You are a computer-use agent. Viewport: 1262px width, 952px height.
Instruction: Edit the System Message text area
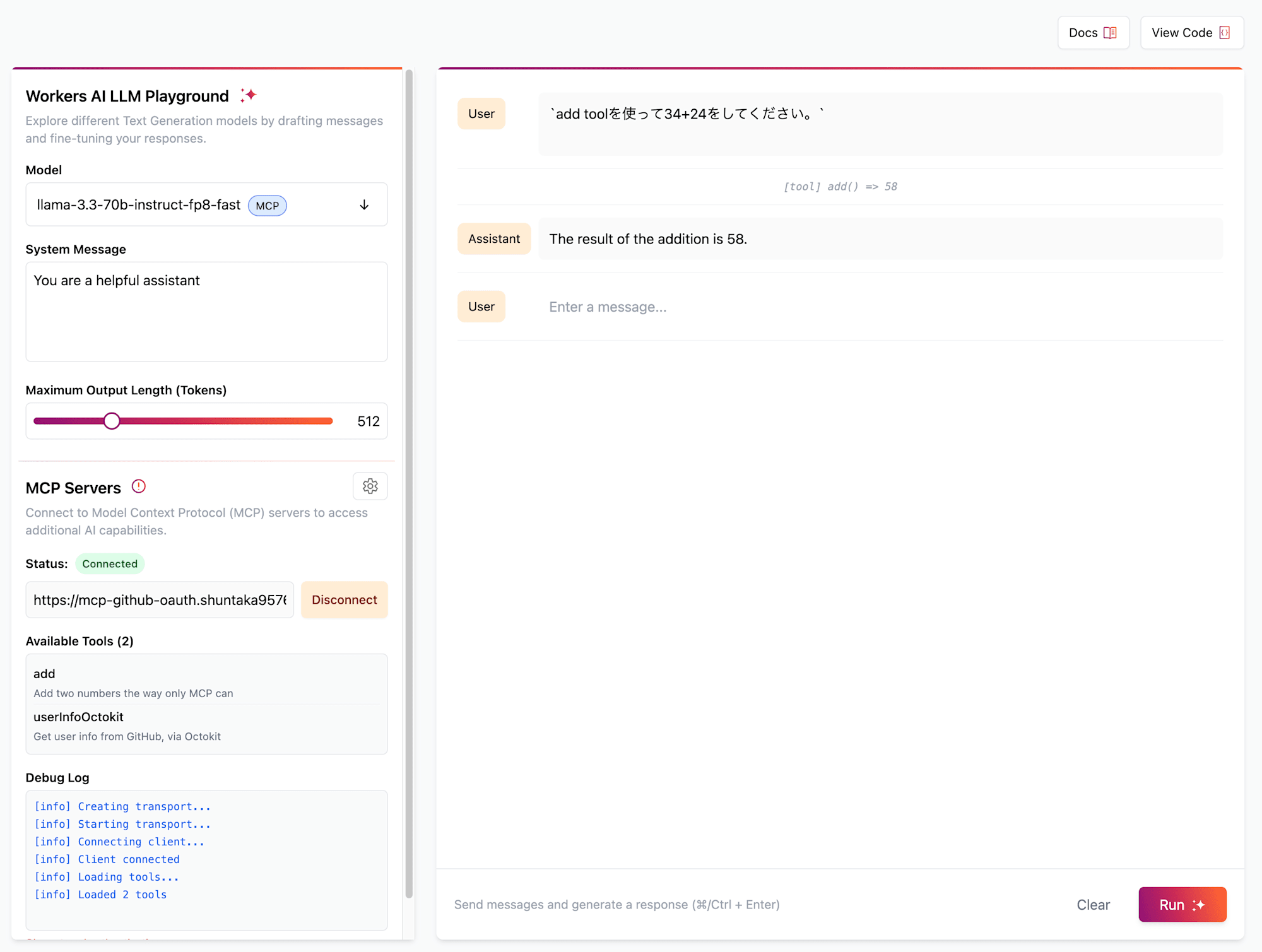[206, 312]
